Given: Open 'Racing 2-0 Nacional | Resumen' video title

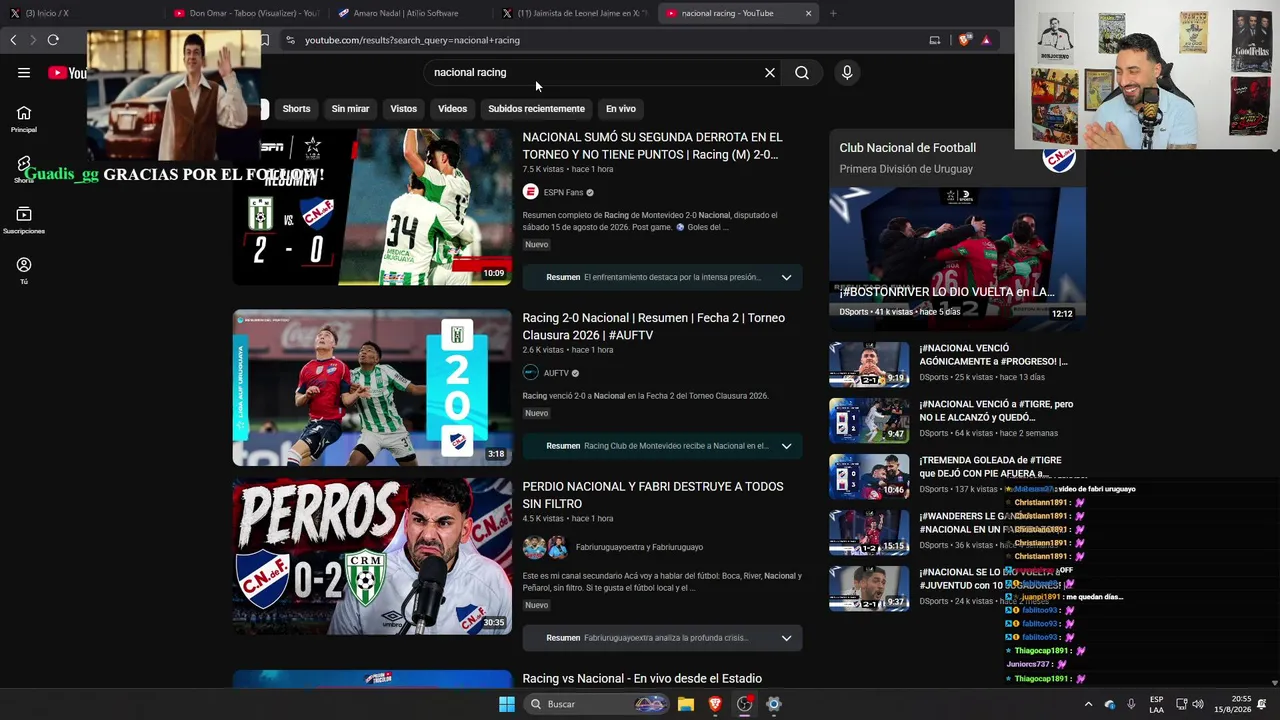Looking at the screenshot, I should tap(654, 327).
